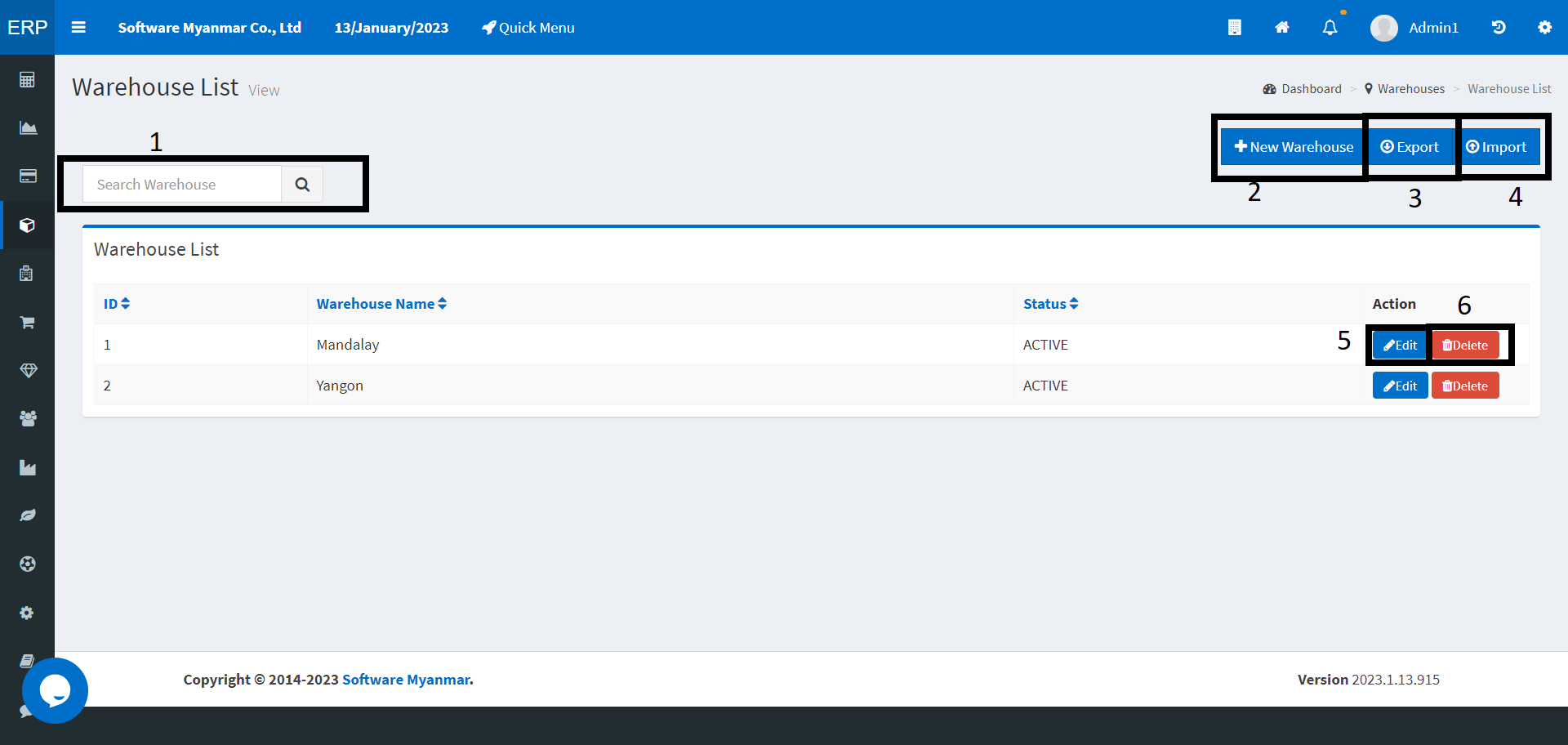The image size is (1568, 745).
Task: Delete the Yangon warehouse
Action: tap(1465, 386)
